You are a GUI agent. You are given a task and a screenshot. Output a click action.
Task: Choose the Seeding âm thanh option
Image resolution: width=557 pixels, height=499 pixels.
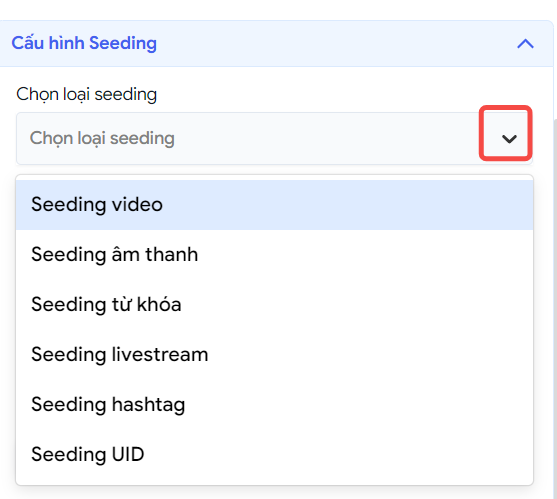pos(274,255)
